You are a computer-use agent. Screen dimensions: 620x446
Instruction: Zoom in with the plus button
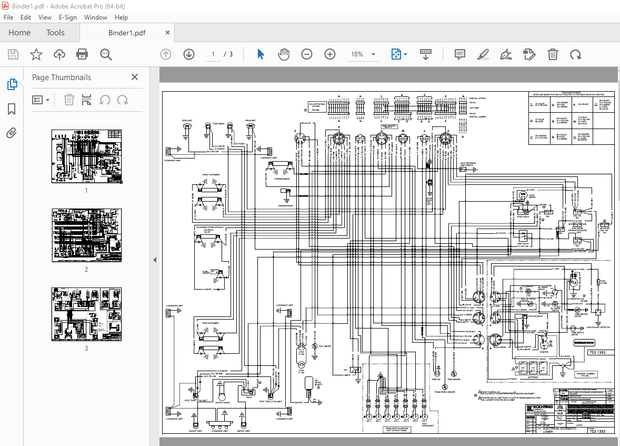coord(330,54)
